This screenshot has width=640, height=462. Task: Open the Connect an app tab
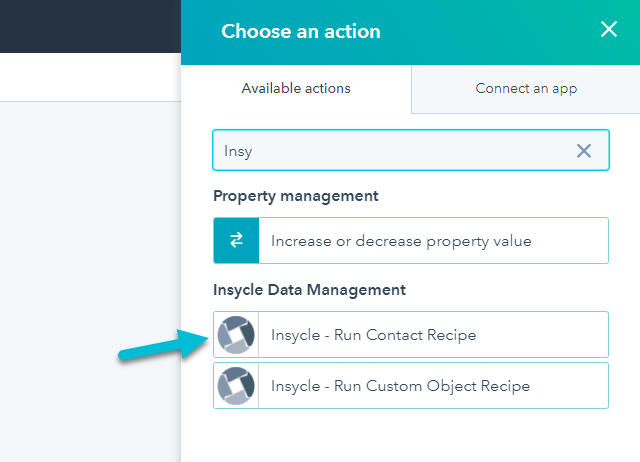526,89
